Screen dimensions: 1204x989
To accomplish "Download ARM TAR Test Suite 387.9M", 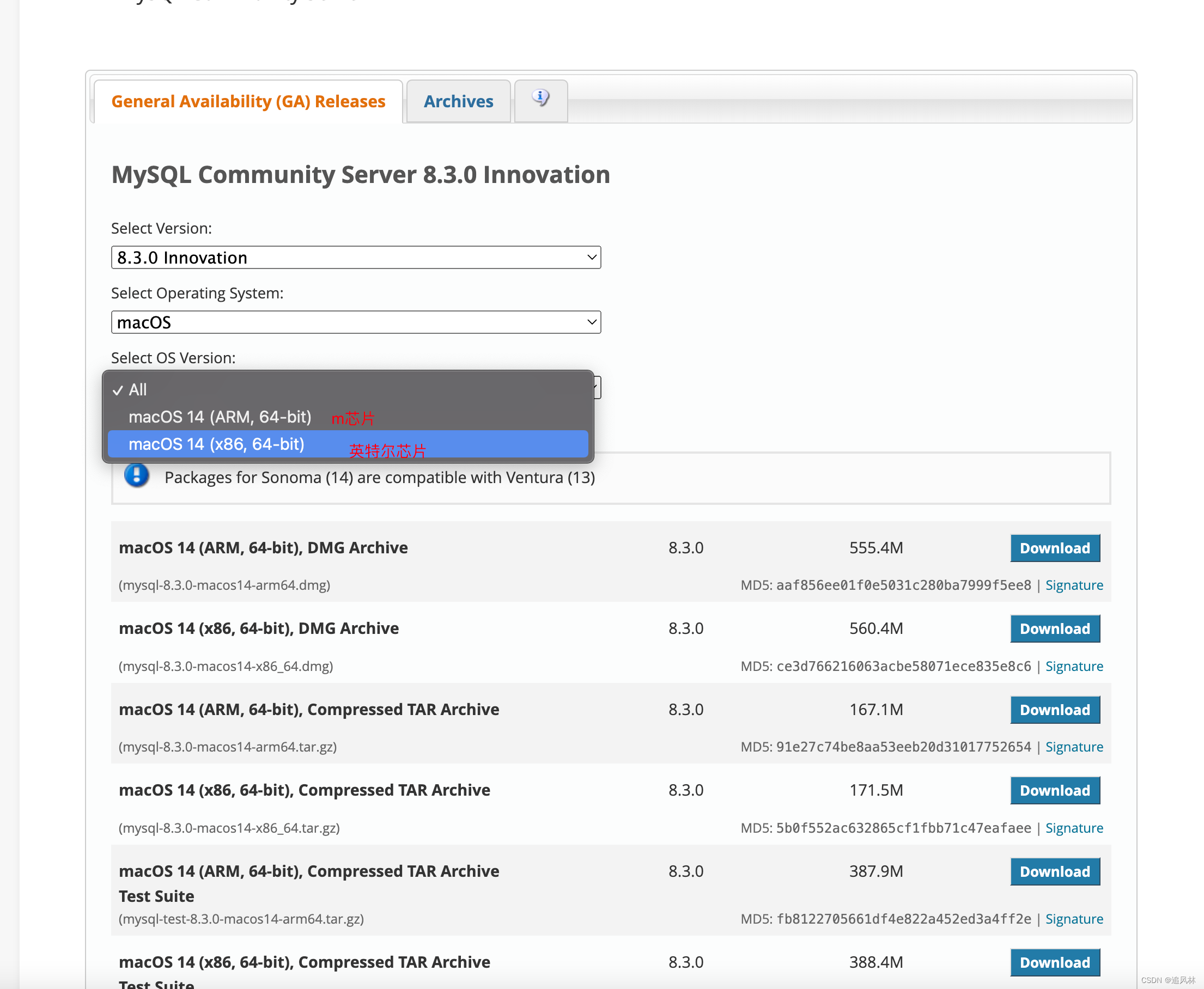I will [x=1055, y=872].
